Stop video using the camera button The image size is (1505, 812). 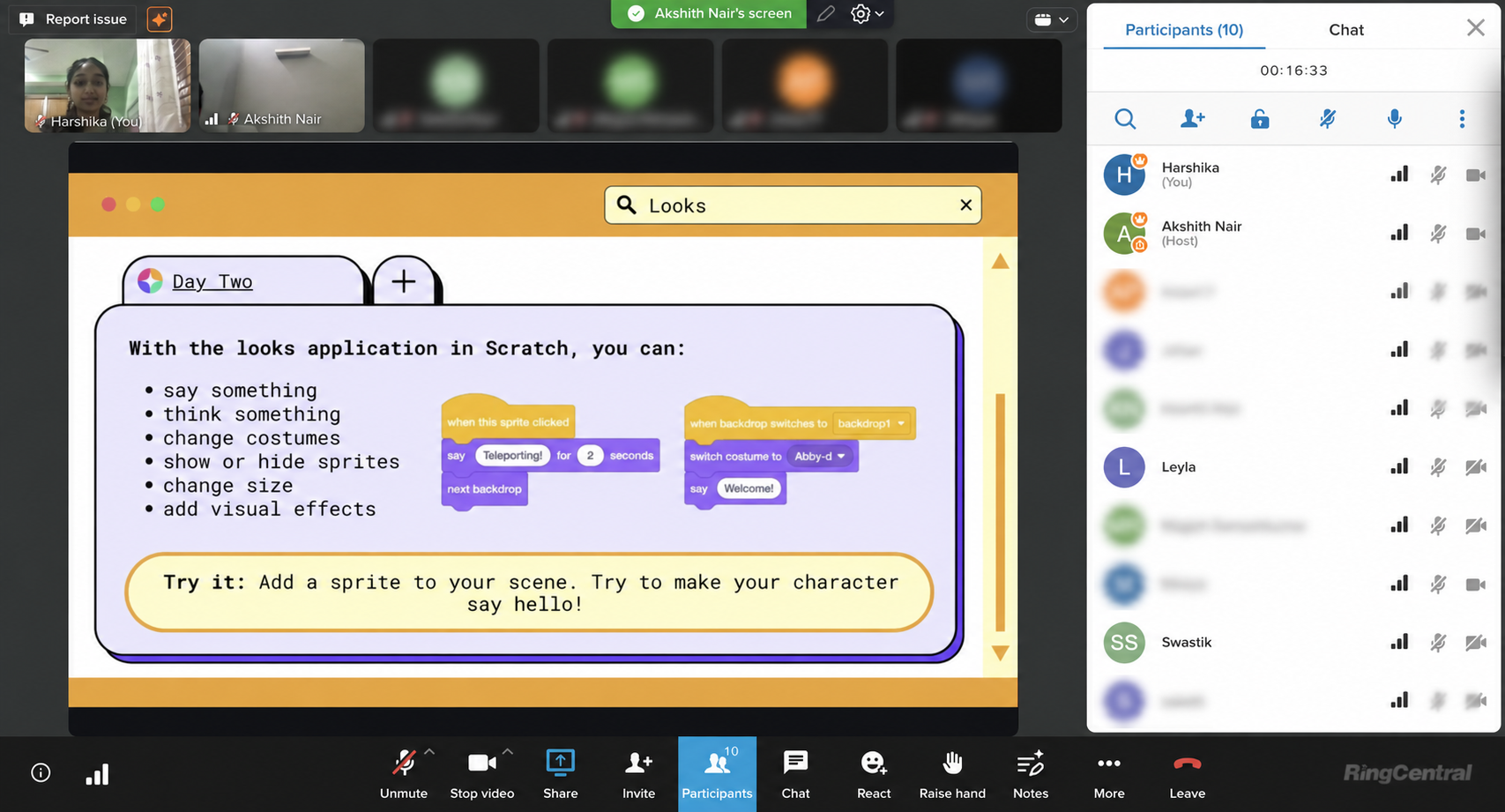coord(481,774)
